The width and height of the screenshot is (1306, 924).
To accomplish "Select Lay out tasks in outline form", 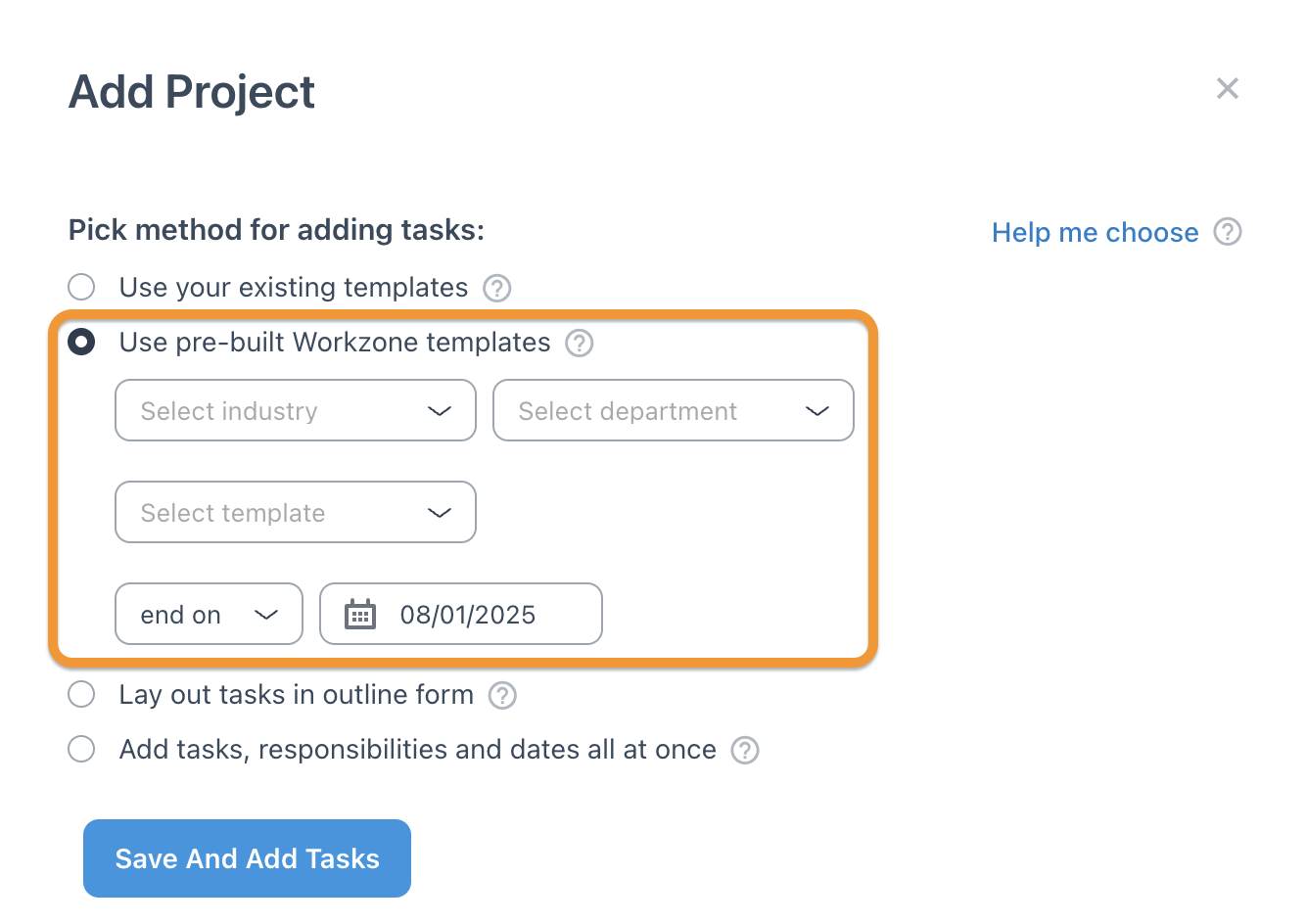I will point(81,694).
